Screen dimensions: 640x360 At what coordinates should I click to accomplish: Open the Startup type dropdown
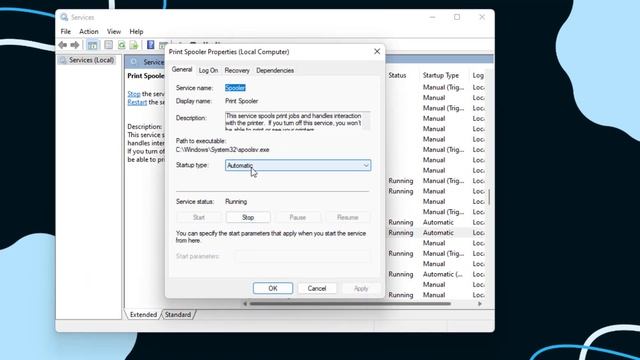click(x=298, y=165)
